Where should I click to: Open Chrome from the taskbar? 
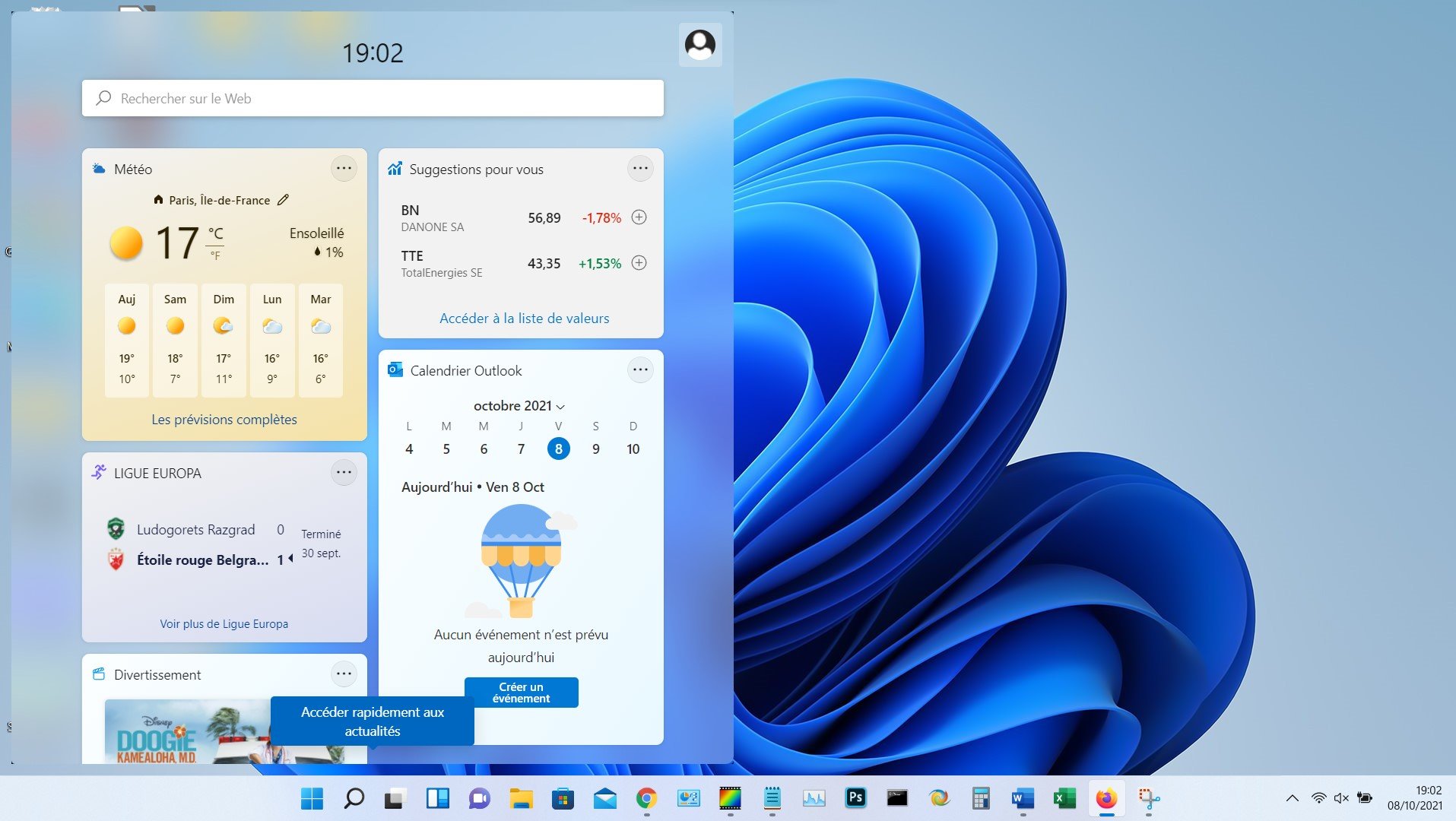pos(646,798)
